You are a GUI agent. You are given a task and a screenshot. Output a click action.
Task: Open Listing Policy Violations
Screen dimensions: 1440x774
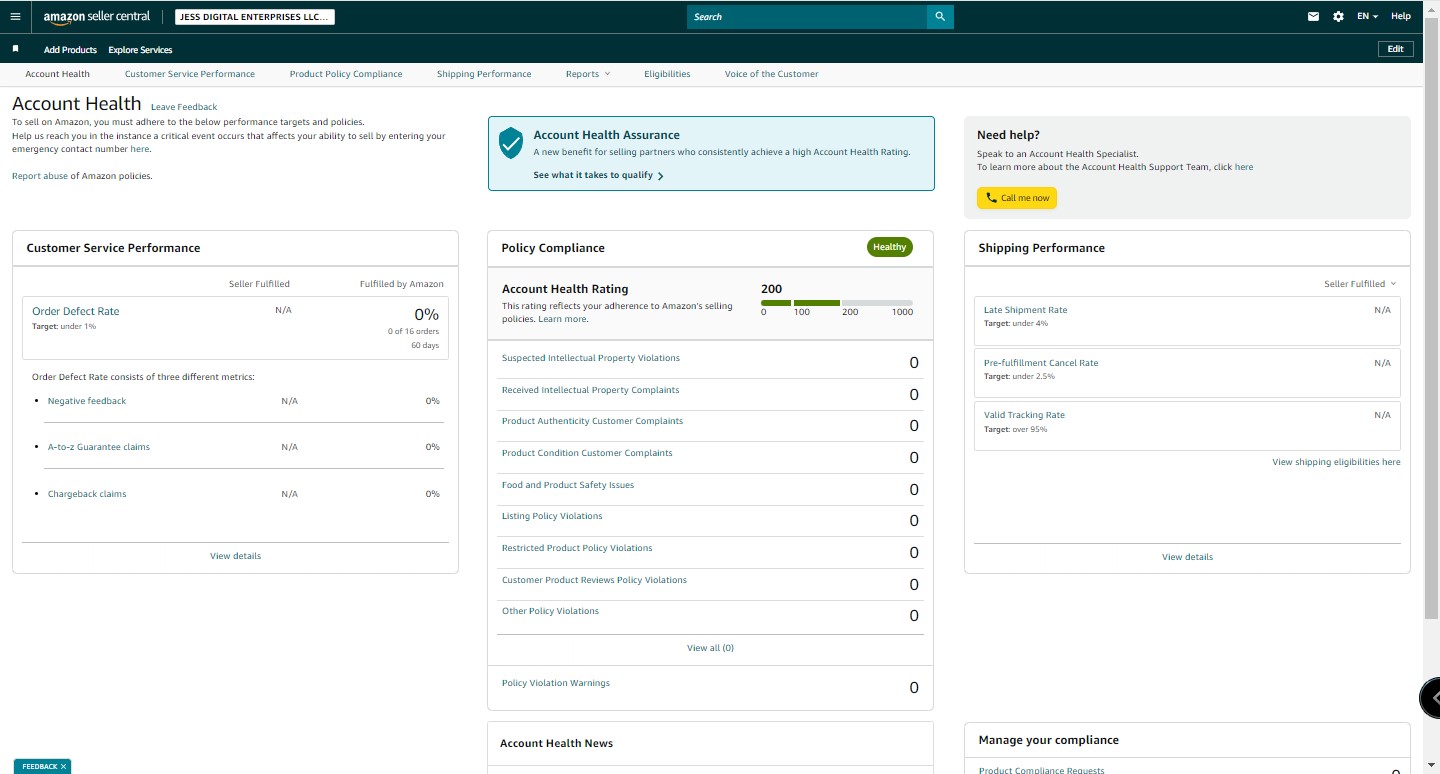[x=552, y=516]
